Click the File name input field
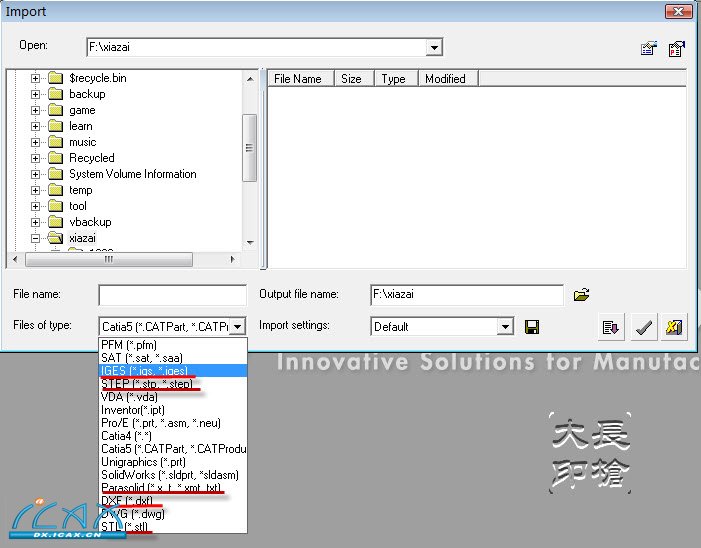Screen dimensions: 701x548 click(173, 295)
